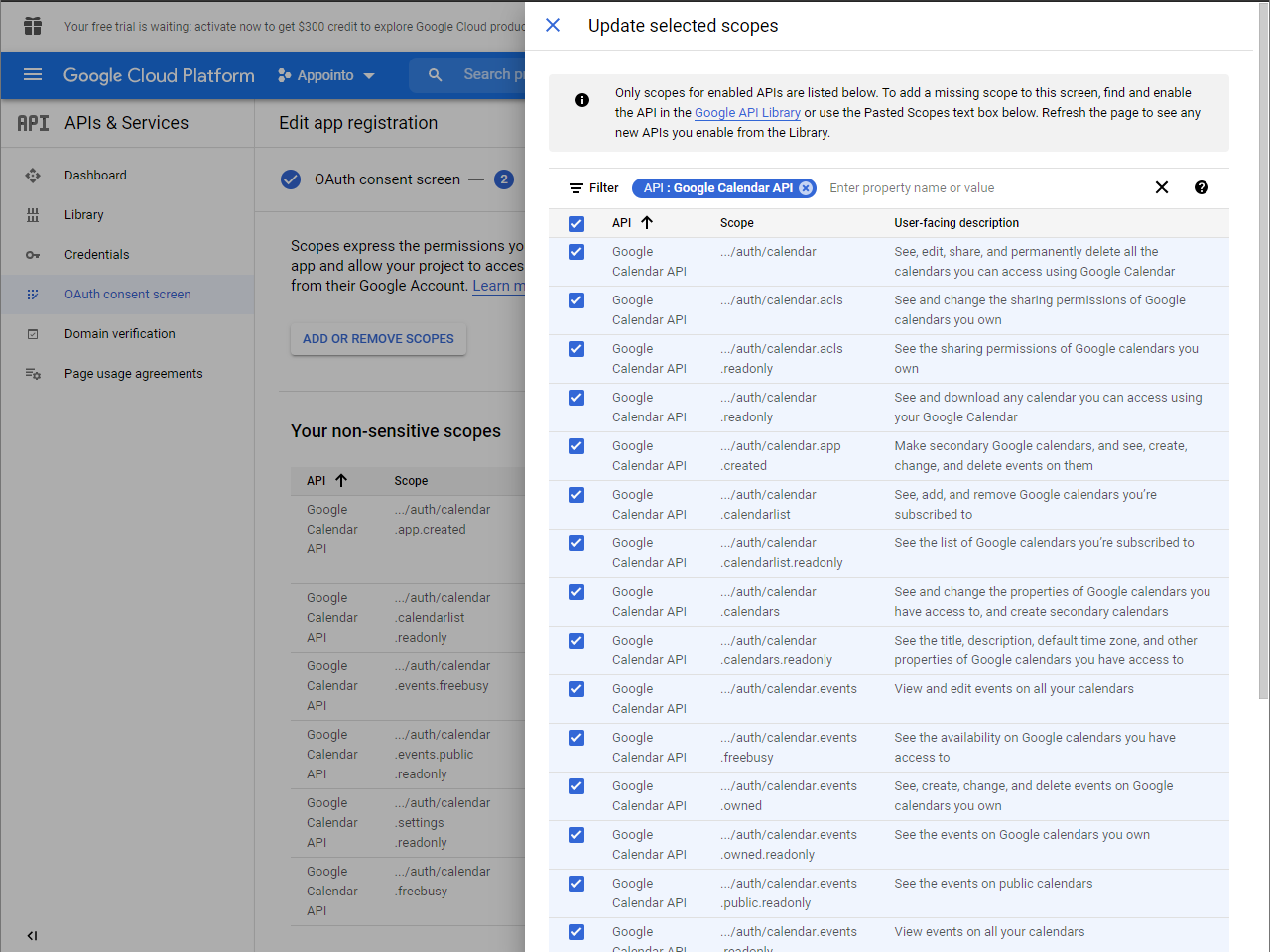Click the text 'View and edit events on all your calendars'
The image size is (1270, 952).
coord(1014,689)
